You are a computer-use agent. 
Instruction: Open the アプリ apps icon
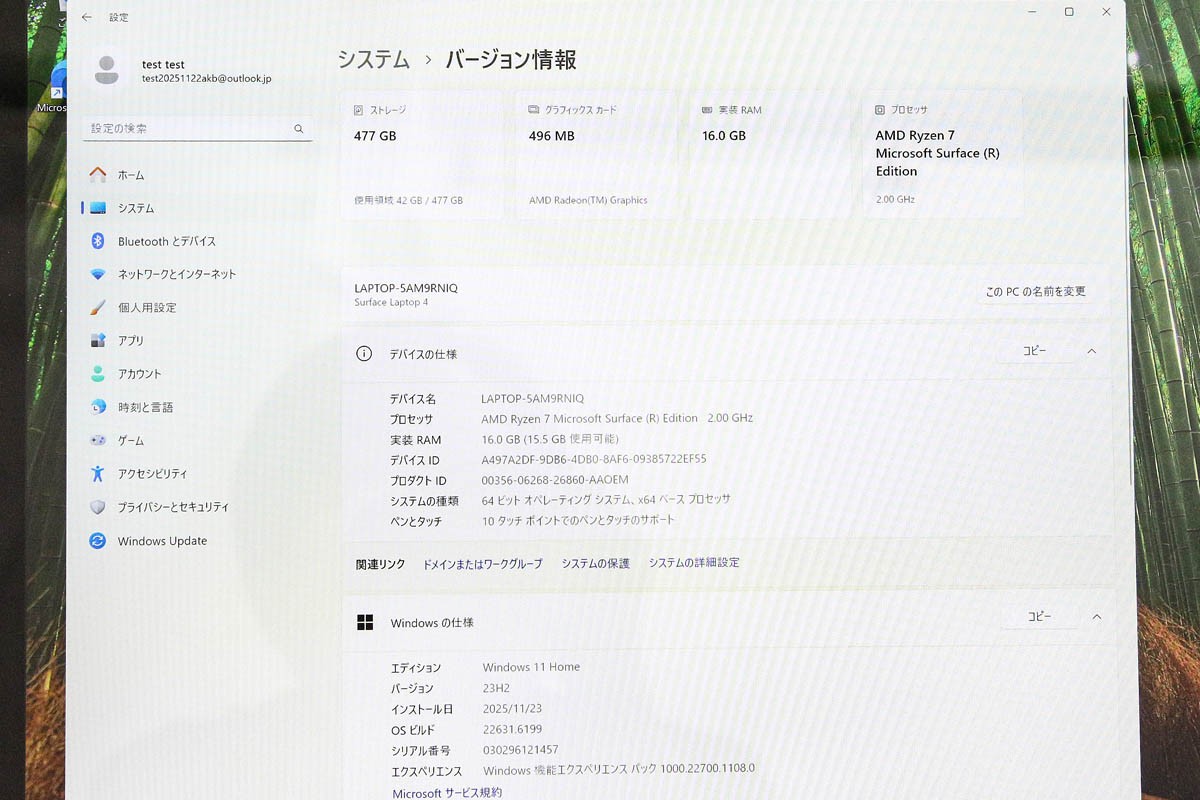[x=98, y=341]
